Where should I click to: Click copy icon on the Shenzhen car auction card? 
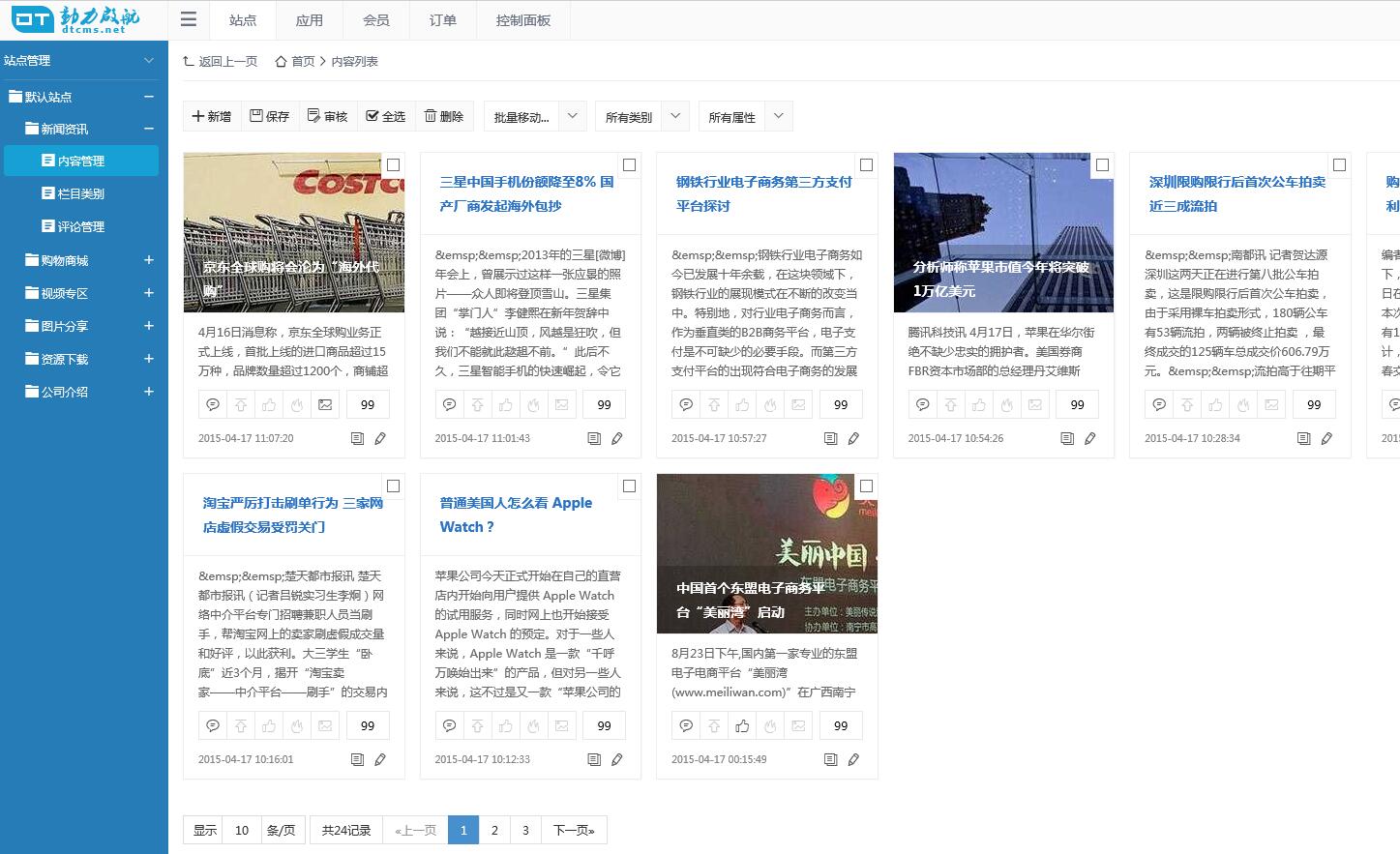click(x=1303, y=438)
